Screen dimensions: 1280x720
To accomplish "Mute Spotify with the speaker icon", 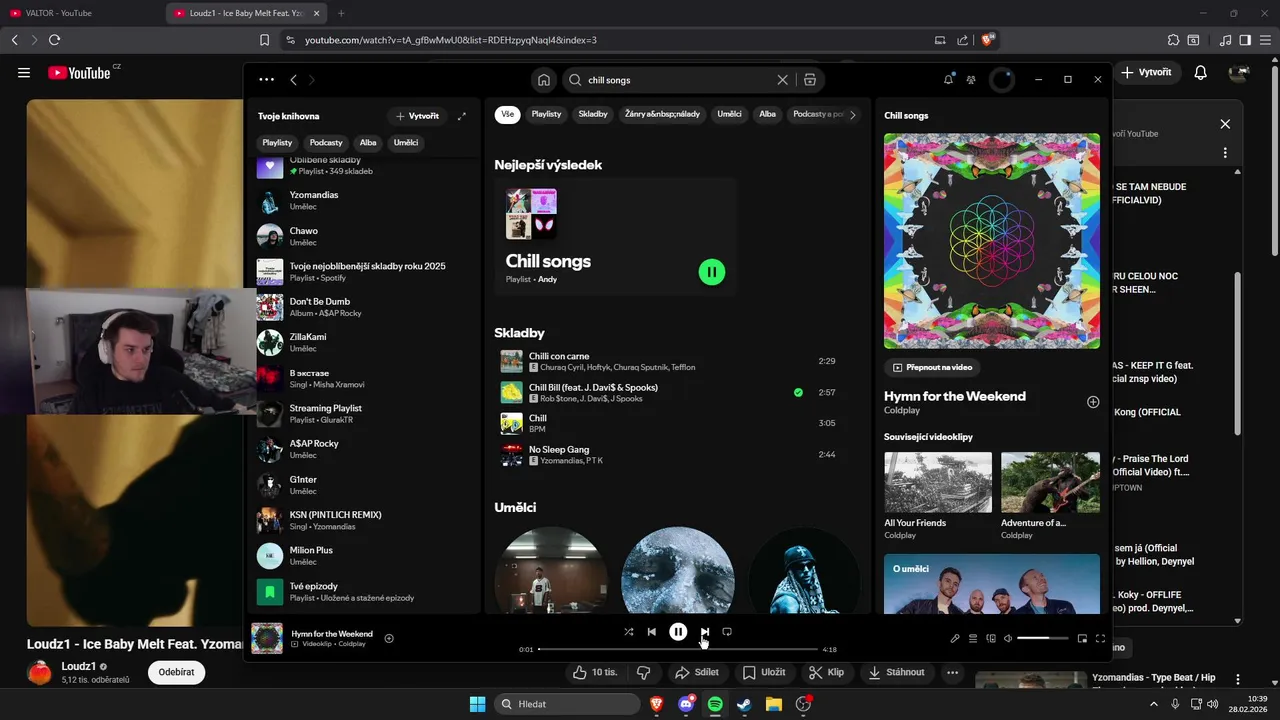I will pyautogui.click(x=1008, y=639).
